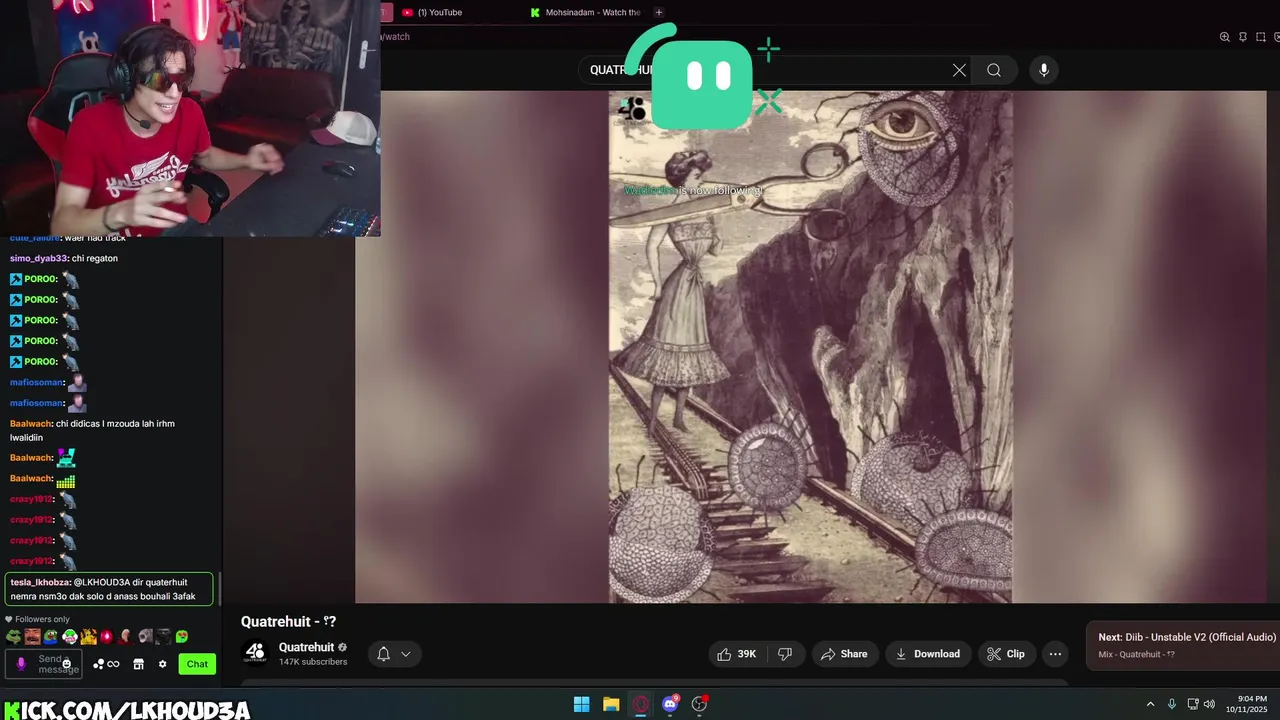Click the simo_dyab33 username in chat
Image resolution: width=1280 pixels, height=720 pixels.
click(38, 258)
